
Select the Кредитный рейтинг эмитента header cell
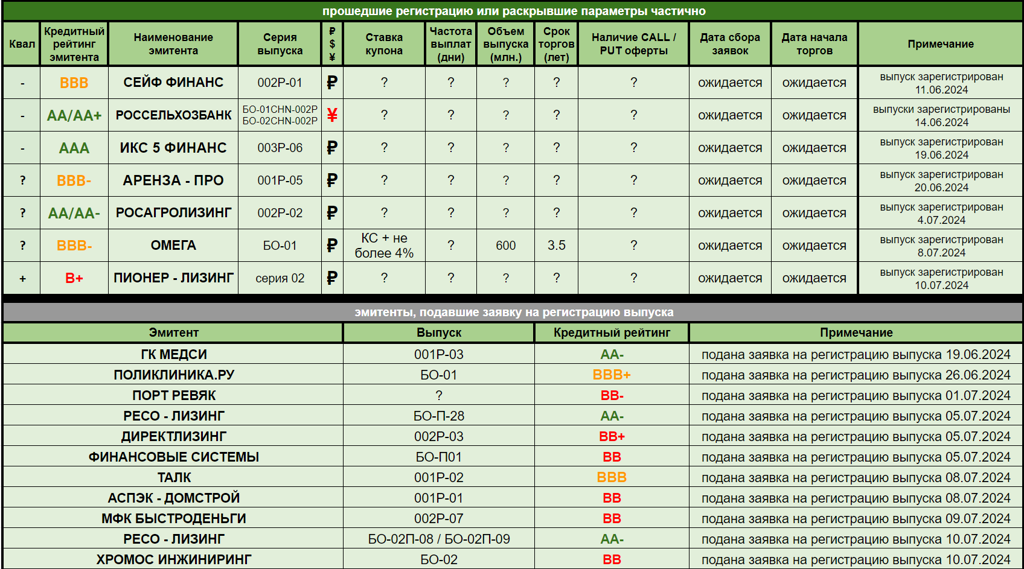[74, 44]
